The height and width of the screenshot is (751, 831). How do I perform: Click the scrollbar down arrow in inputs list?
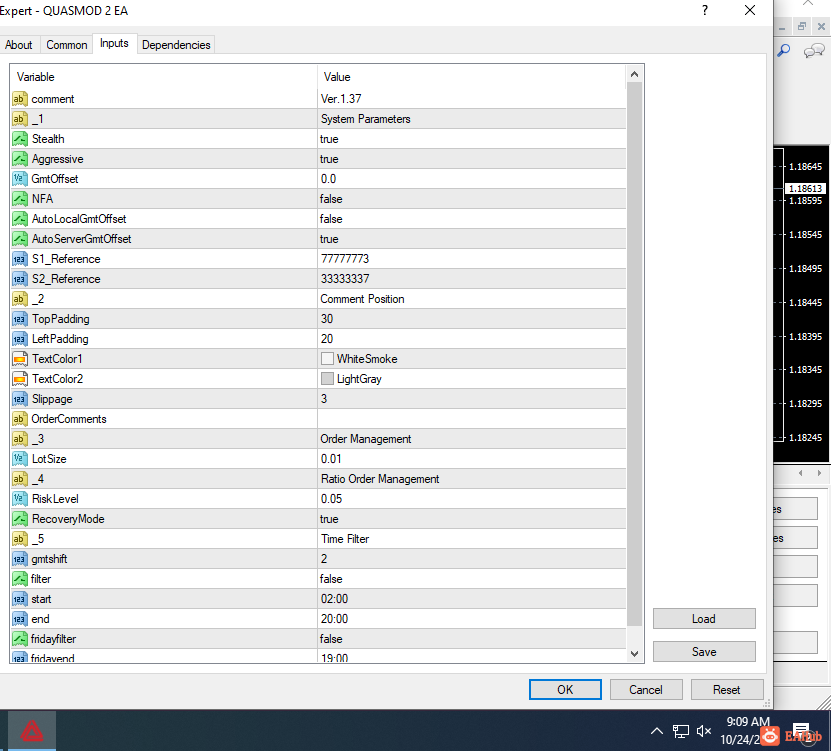(x=634, y=654)
